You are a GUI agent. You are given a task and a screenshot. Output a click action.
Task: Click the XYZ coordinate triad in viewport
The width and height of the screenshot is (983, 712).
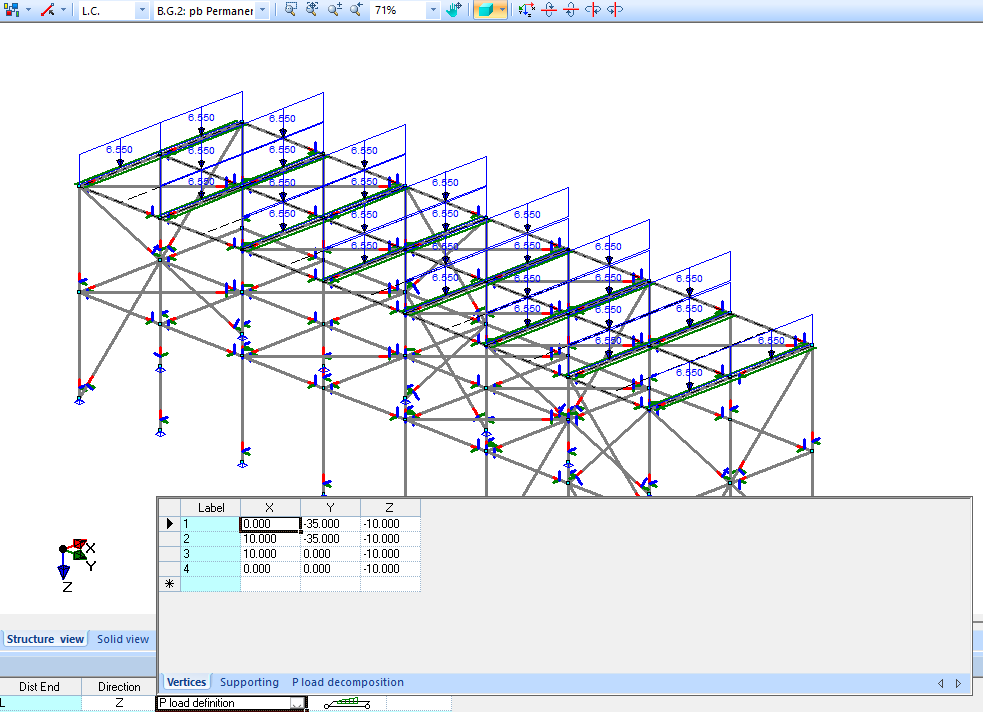[x=76, y=564]
